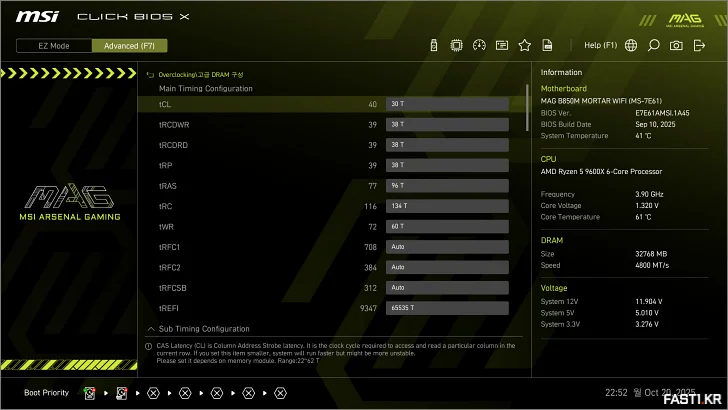Click the System 5V 5.010 V value
Screen dimensions: 728x410
(x=647, y=313)
